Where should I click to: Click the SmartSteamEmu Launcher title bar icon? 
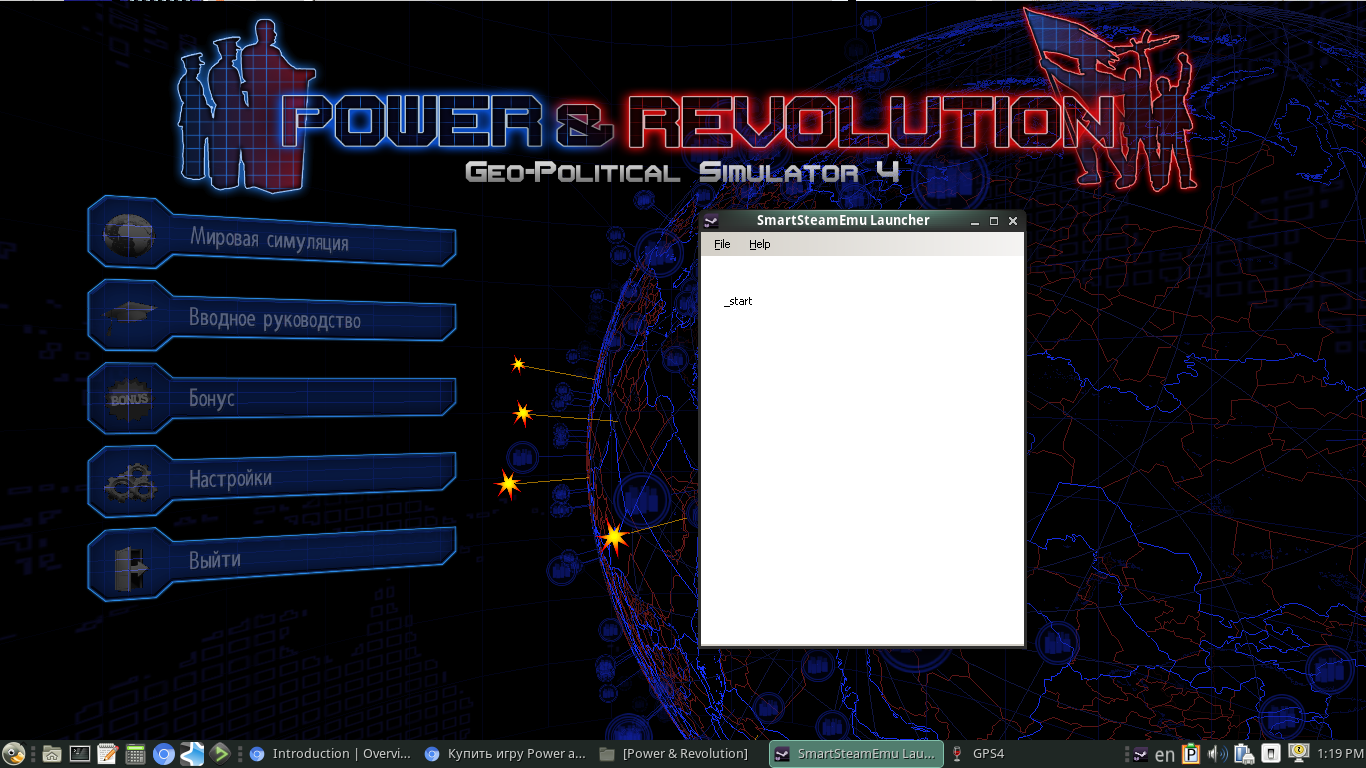click(711, 221)
